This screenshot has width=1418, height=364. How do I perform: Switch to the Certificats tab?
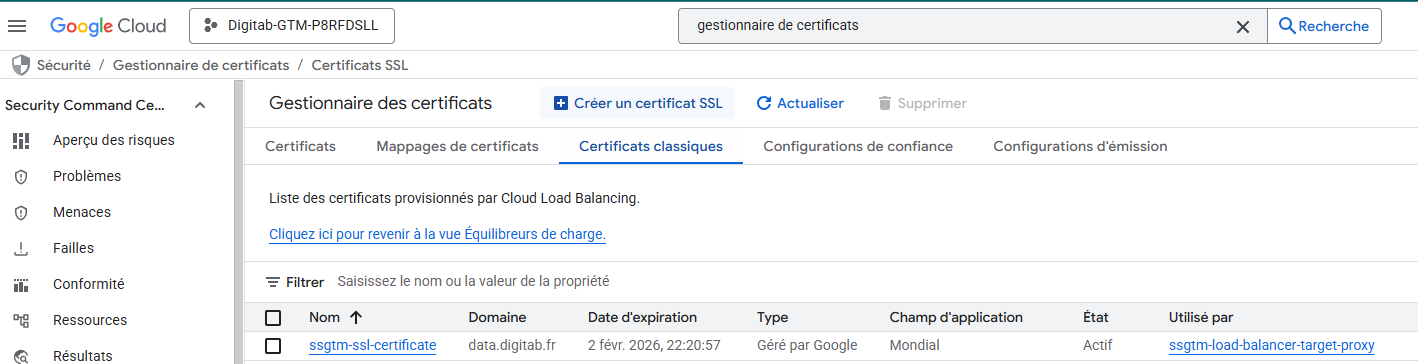click(x=300, y=146)
